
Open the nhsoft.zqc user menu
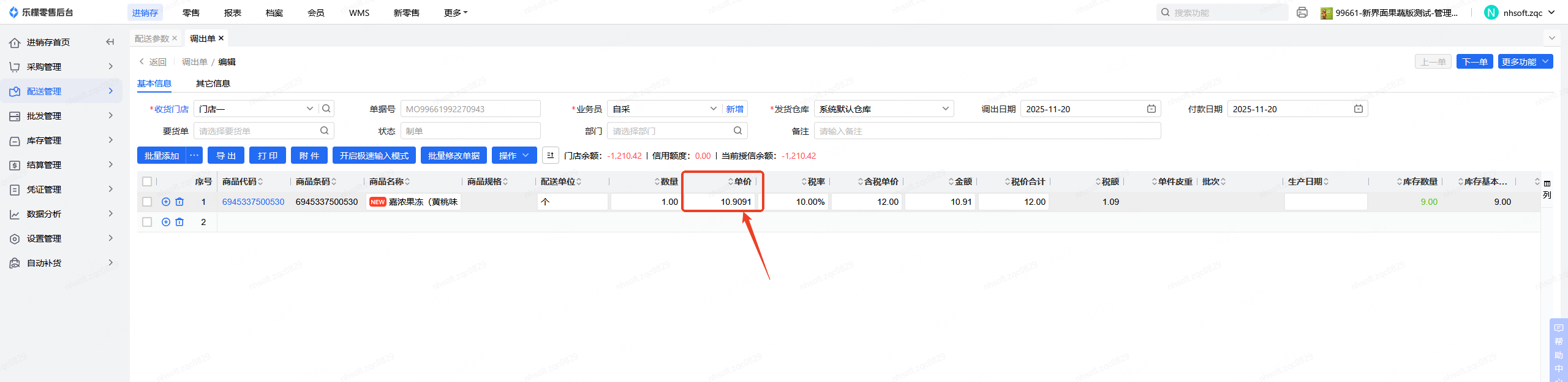pyautogui.click(x=1529, y=12)
